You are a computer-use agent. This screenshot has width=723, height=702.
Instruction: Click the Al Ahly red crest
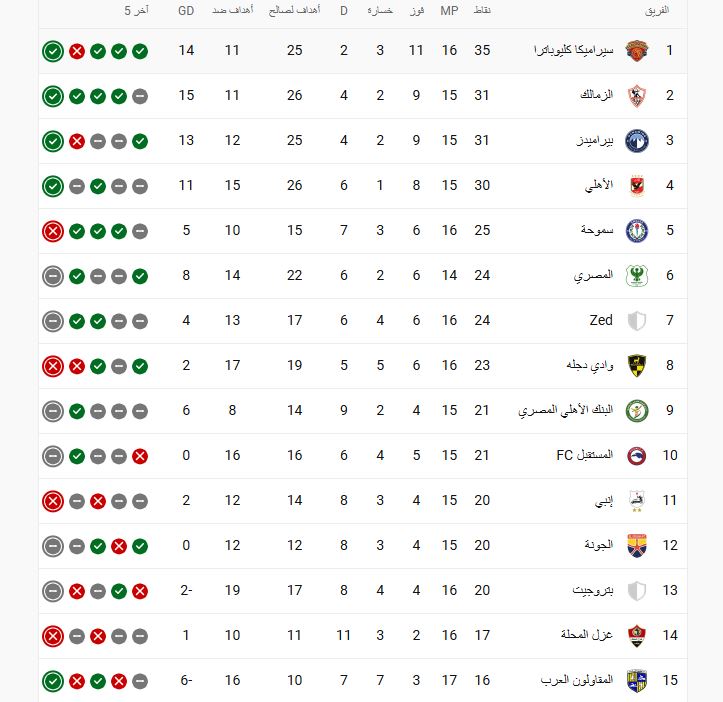tap(636, 186)
